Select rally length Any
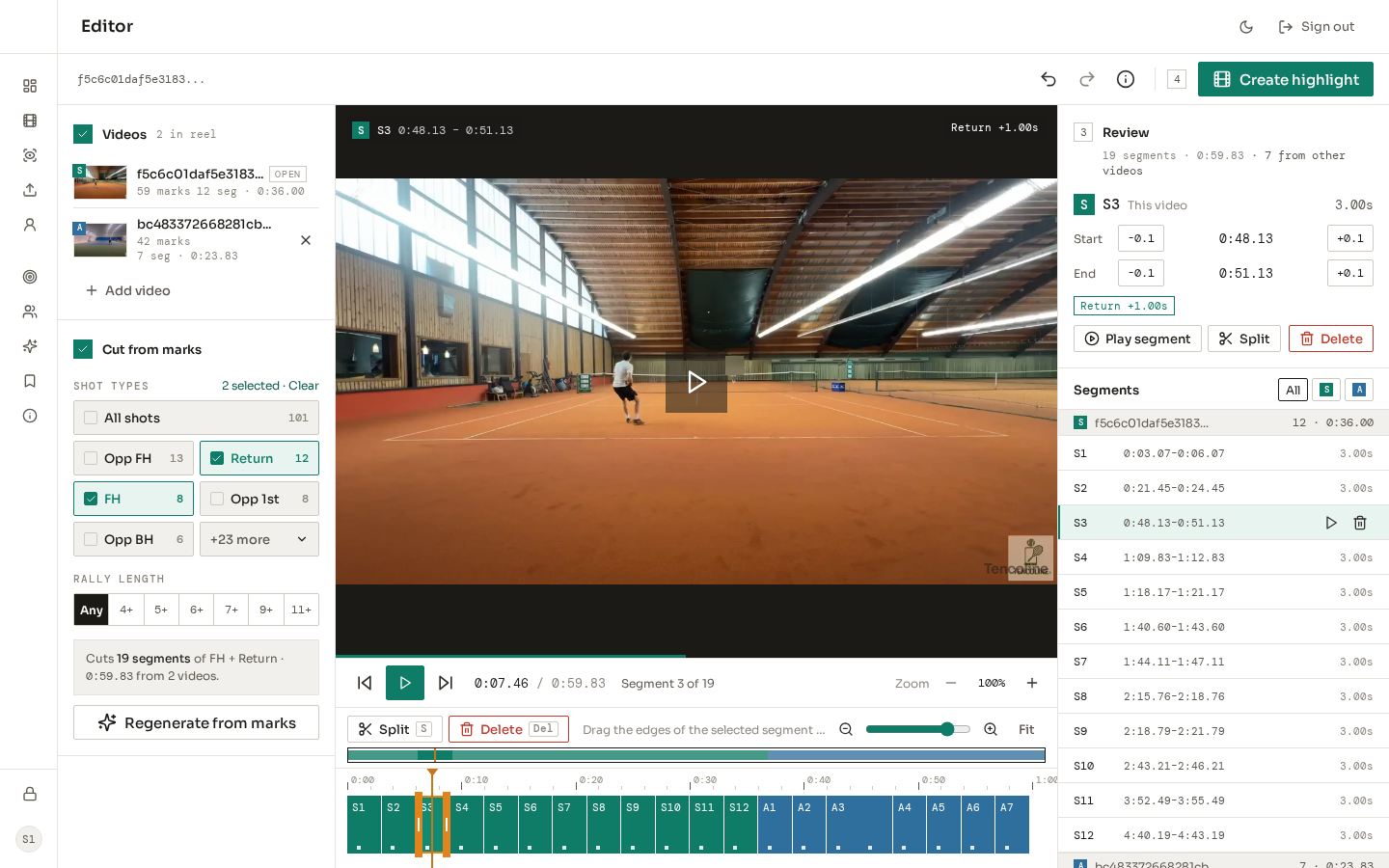 (92, 610)
